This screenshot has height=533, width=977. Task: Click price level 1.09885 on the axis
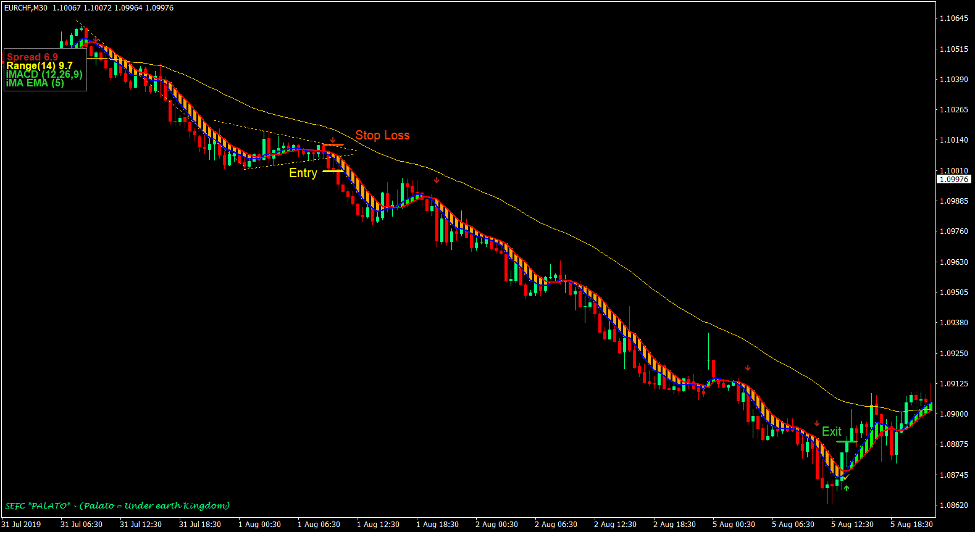pyautogui.click(x=954, y=201)
